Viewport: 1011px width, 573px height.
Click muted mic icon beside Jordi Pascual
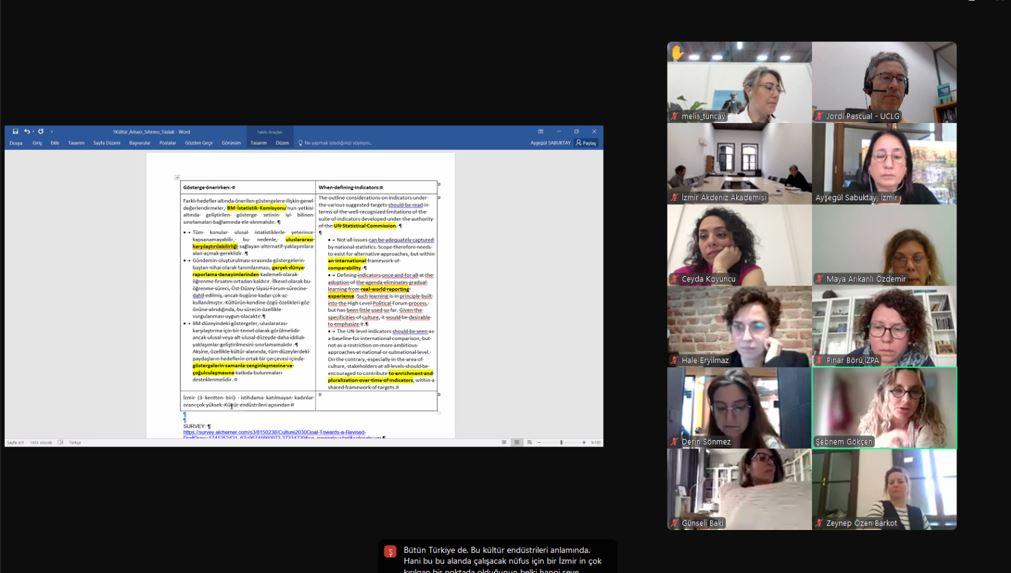(819, 117)
